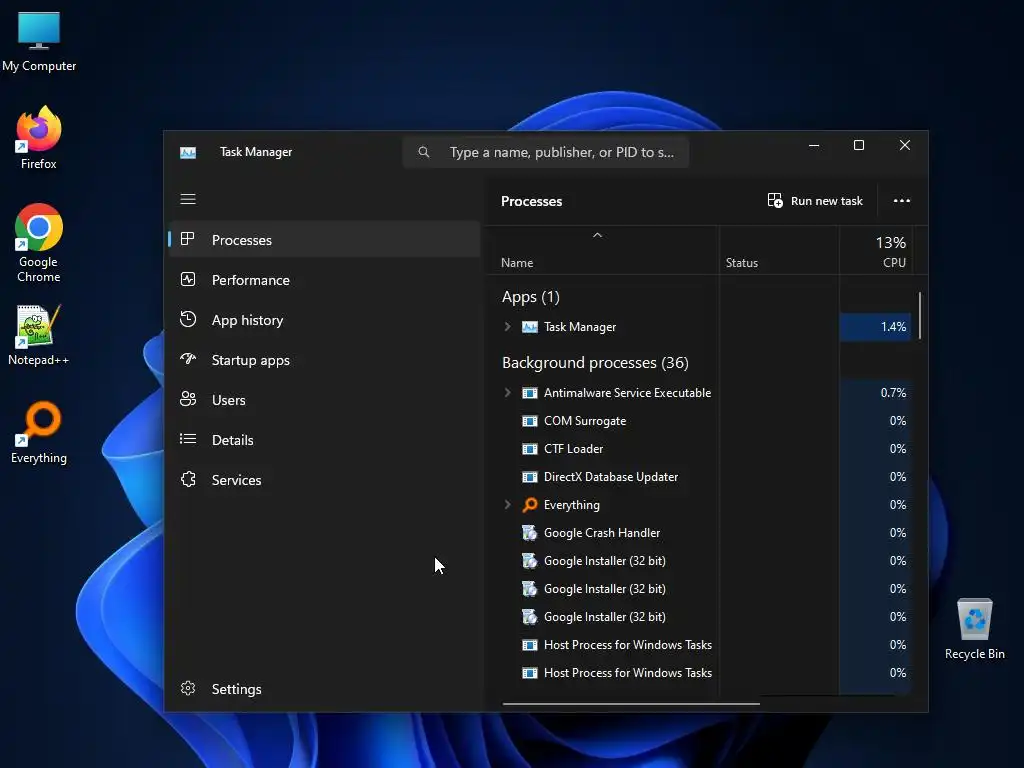Image resolution: width=1024 pixels, height=768 pixels.
Task: Click the Everything process magnifier icon
Action: tap(530, 505)
